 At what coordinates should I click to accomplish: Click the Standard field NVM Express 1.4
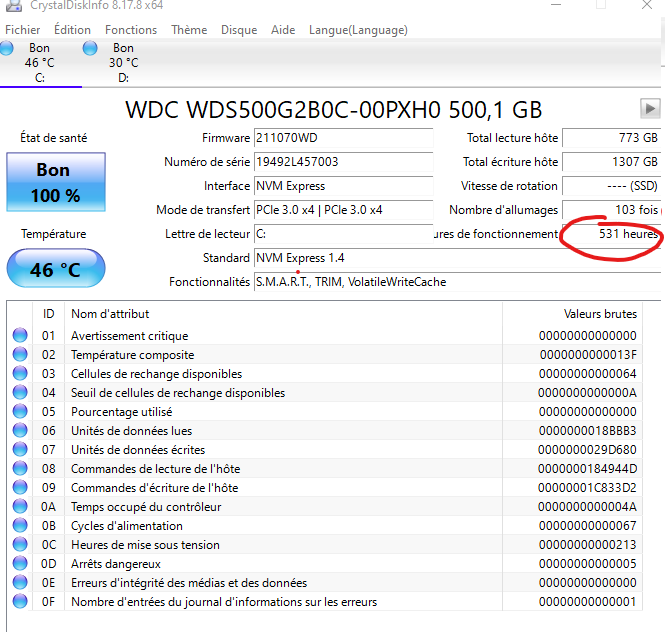click(x=457, y=258)
